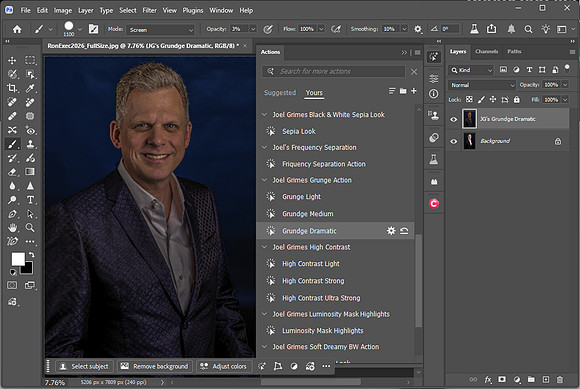Open the Search icon in options bar
Image resolution: width=580 pixels, height=389 pixels.
(529, 29)
